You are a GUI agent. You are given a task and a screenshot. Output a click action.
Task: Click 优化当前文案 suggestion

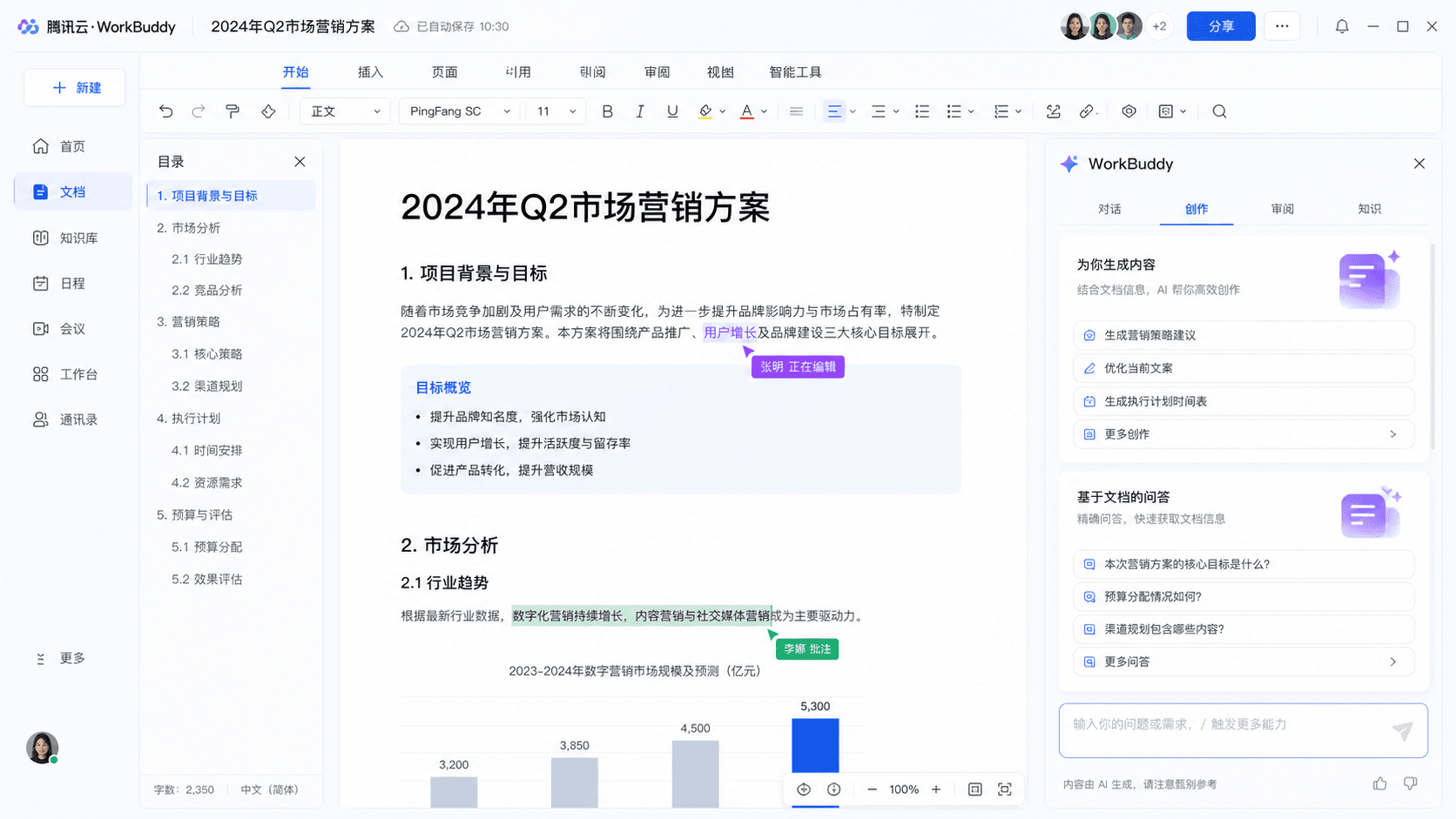(1244, 368)
